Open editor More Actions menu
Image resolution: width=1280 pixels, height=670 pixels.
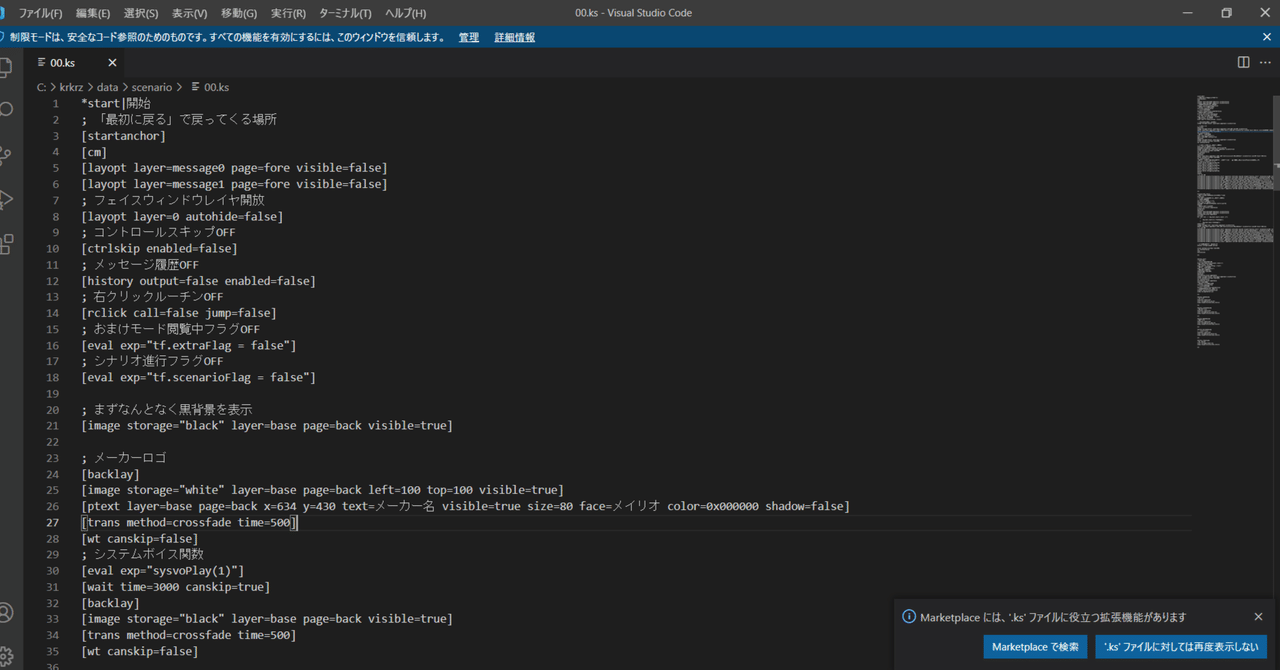coord(1265,62)
